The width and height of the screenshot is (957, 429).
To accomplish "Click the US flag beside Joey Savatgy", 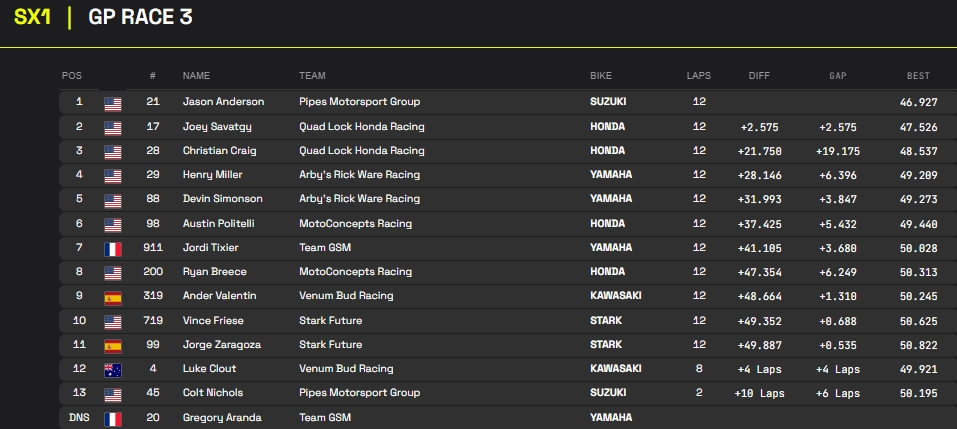I will 112,127.
